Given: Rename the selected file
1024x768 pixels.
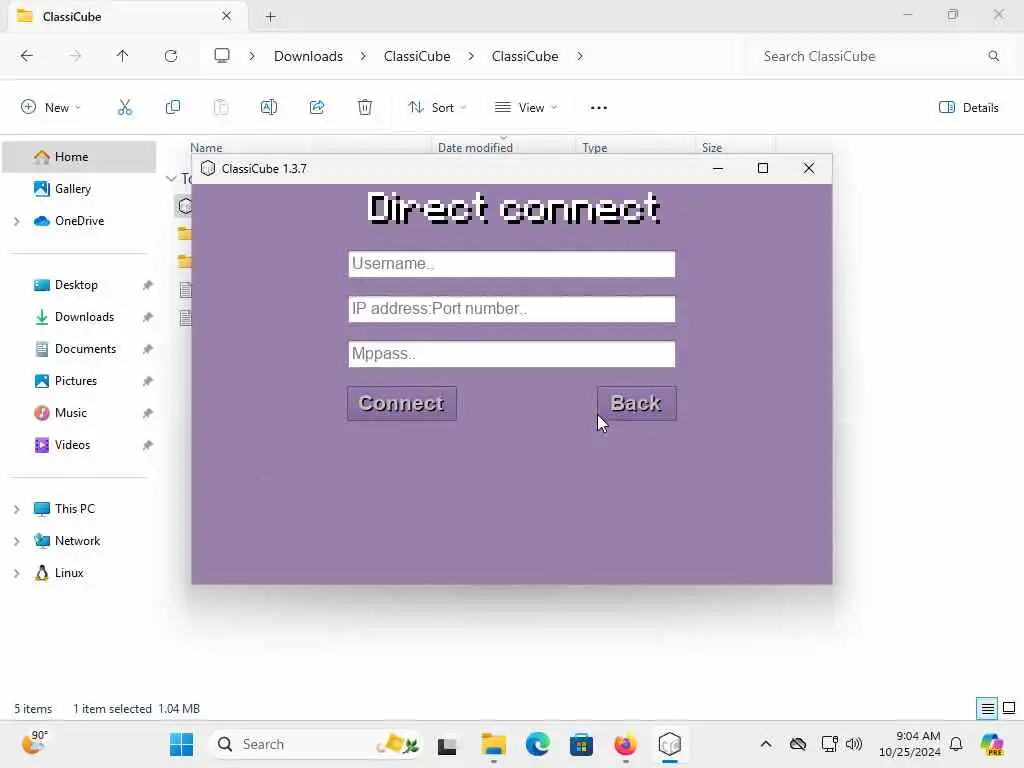Looking at the screenshot, I should [x=269, y=108].
